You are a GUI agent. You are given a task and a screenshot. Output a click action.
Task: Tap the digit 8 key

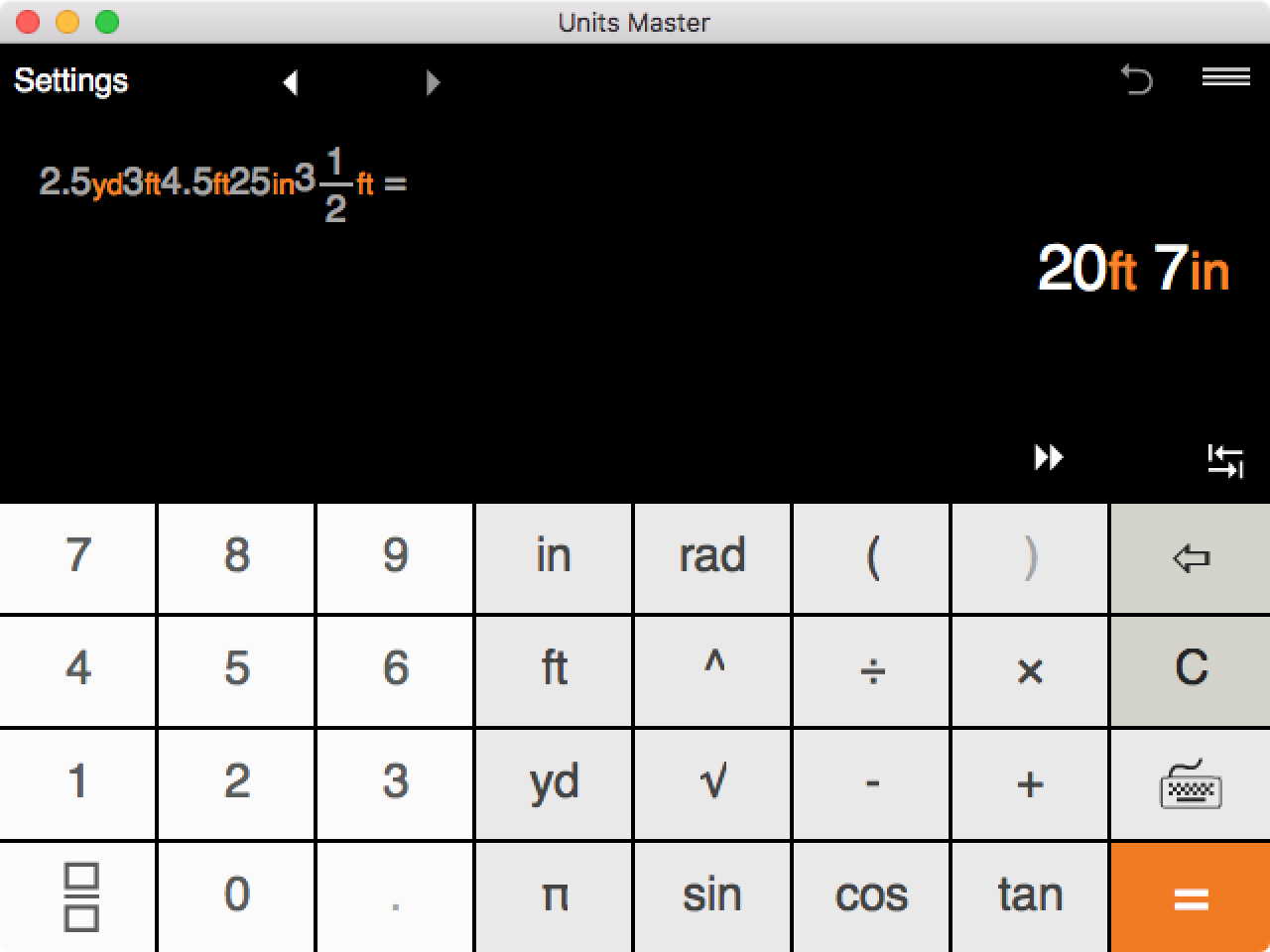[236, 558]
